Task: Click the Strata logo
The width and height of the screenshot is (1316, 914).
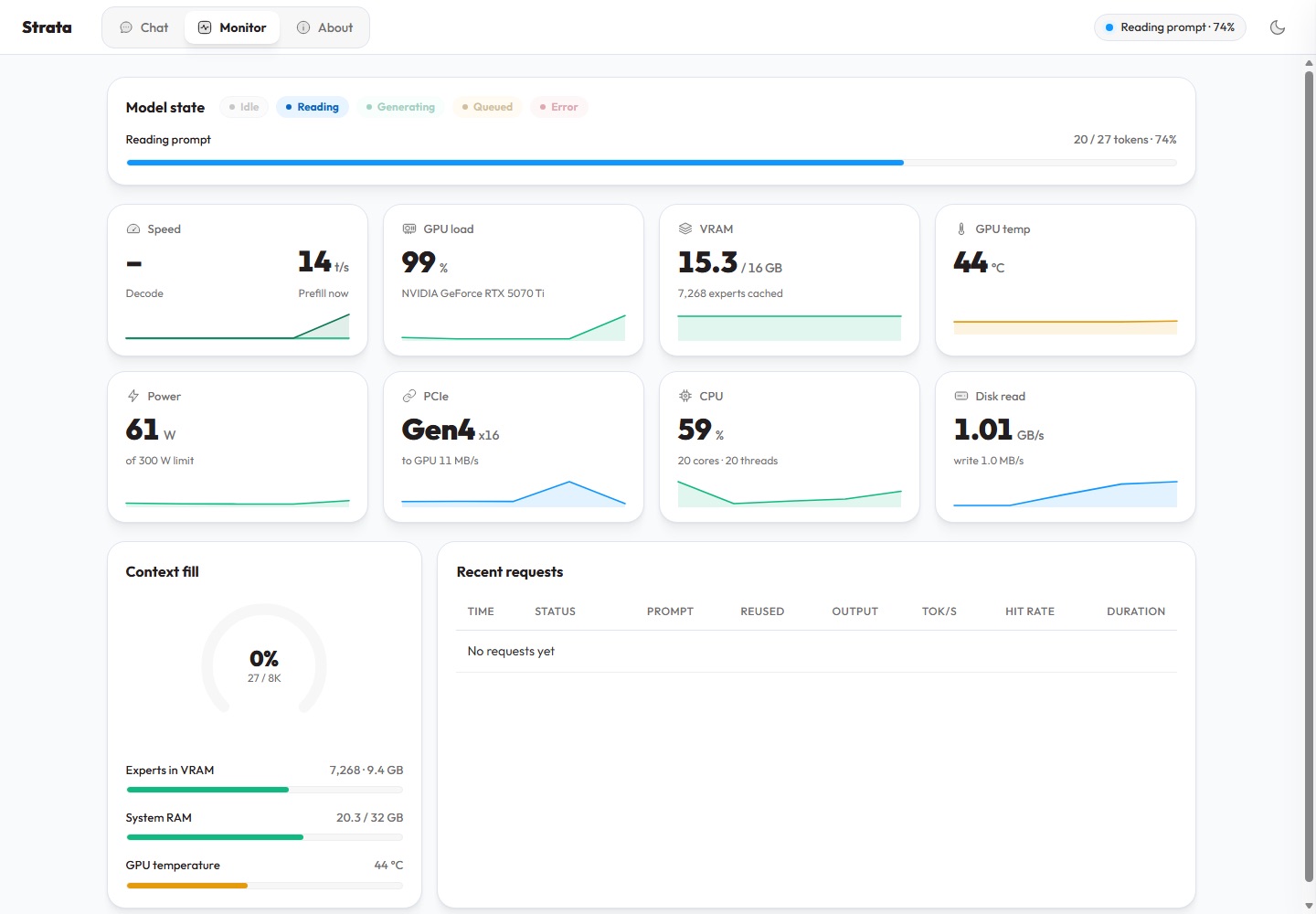Action: [x=47, y=27]
